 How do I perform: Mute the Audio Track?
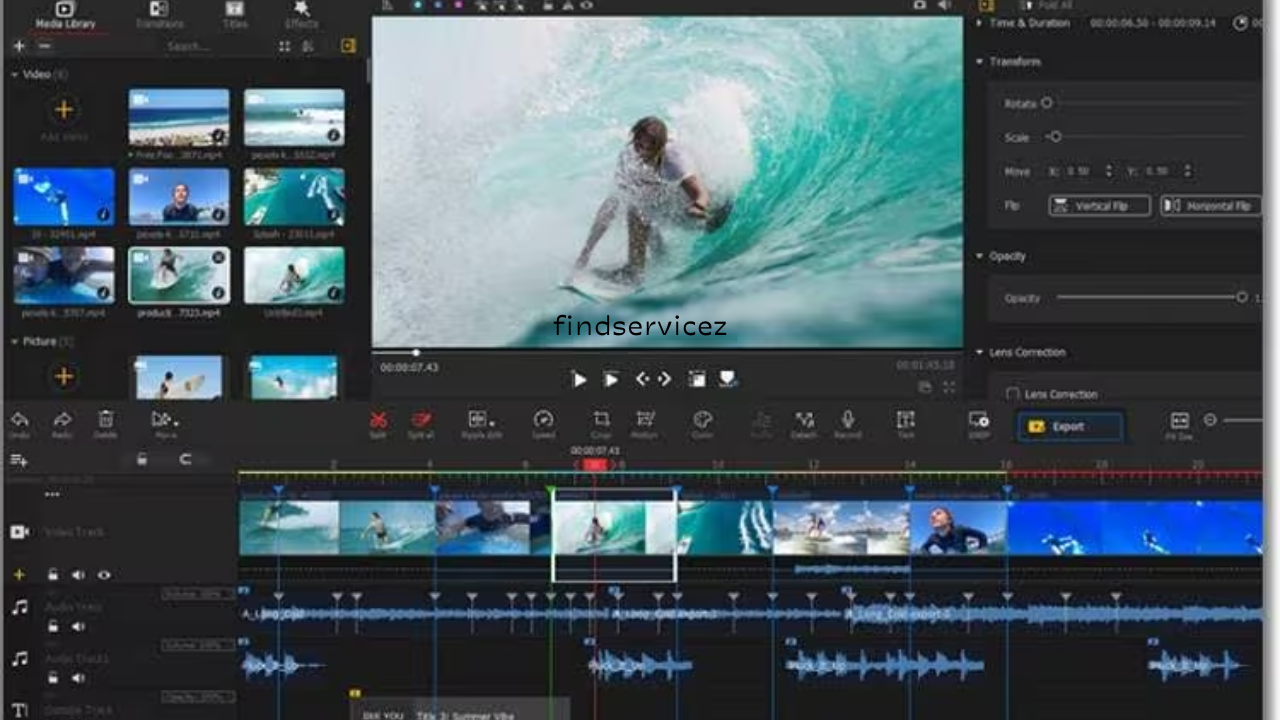pos(78,626)
